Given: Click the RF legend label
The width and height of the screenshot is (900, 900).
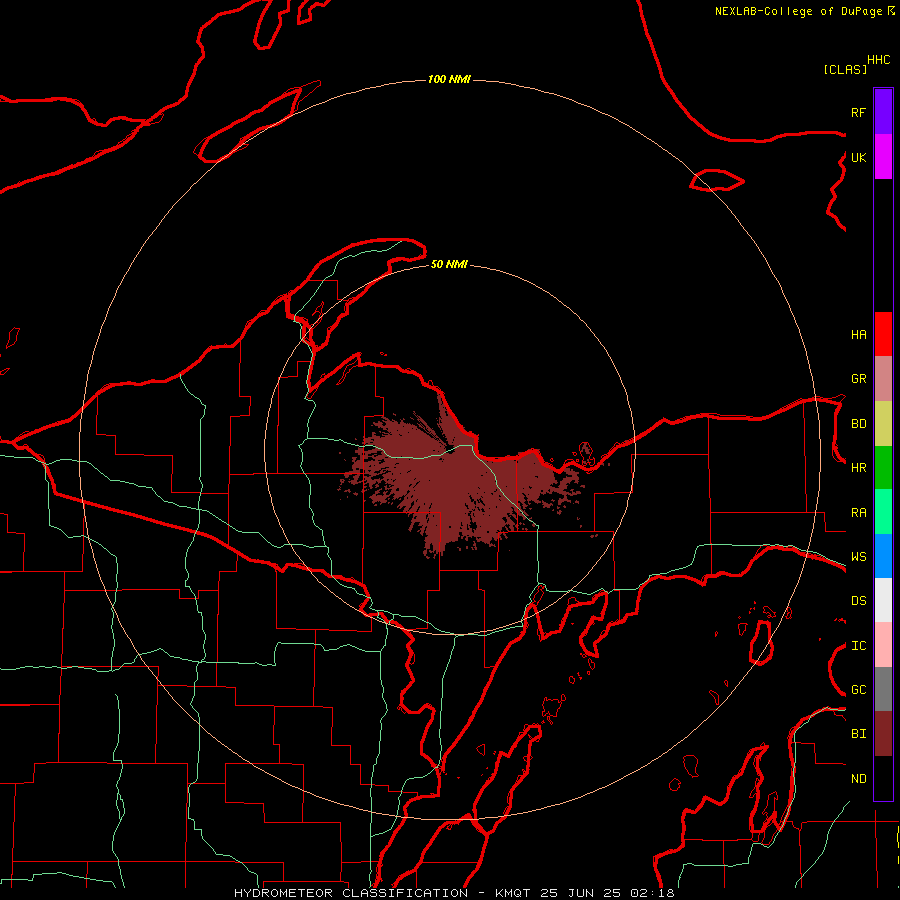Looking at the screenshot, I should click(859, 112).
